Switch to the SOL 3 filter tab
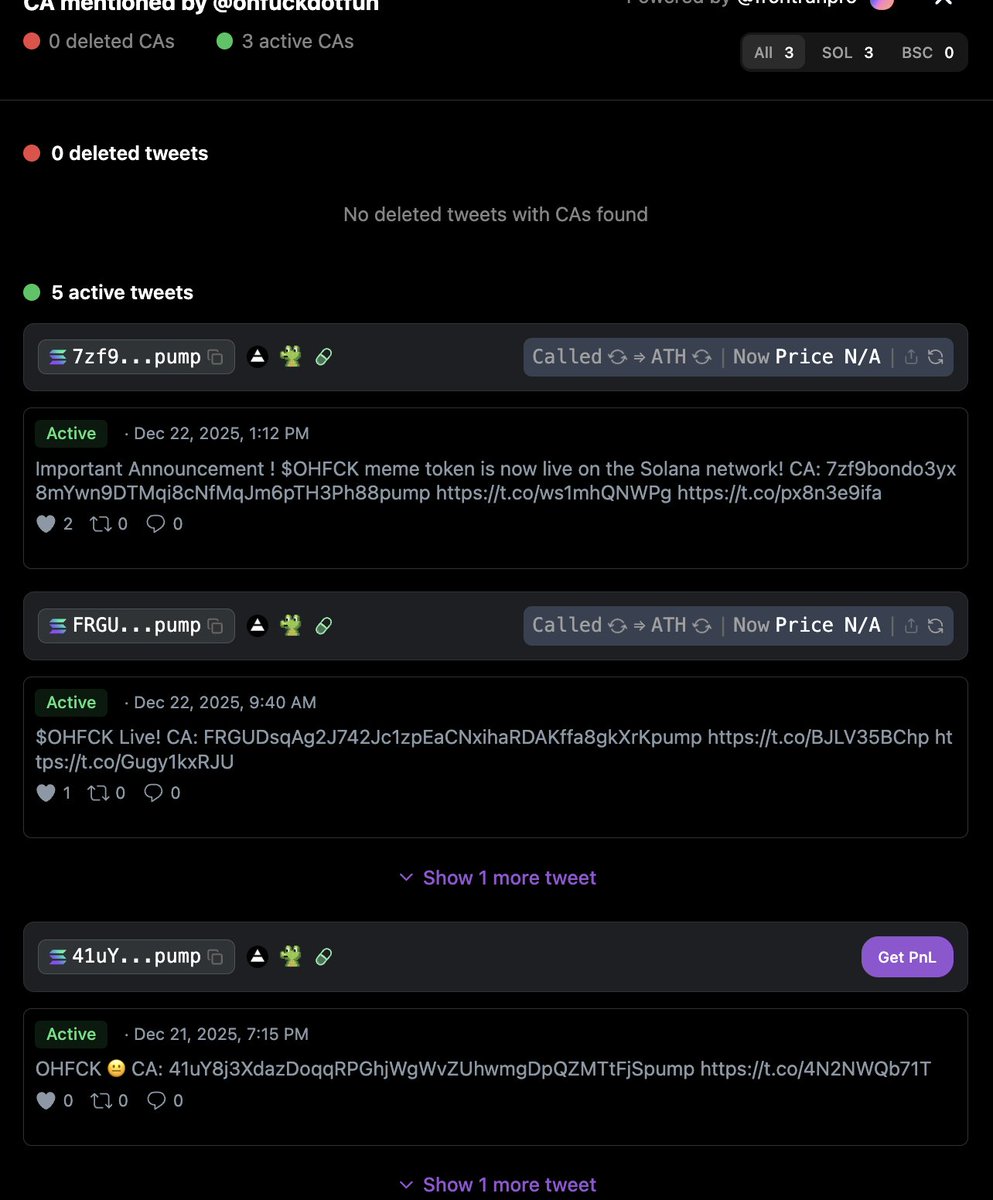 click(847, 53)
